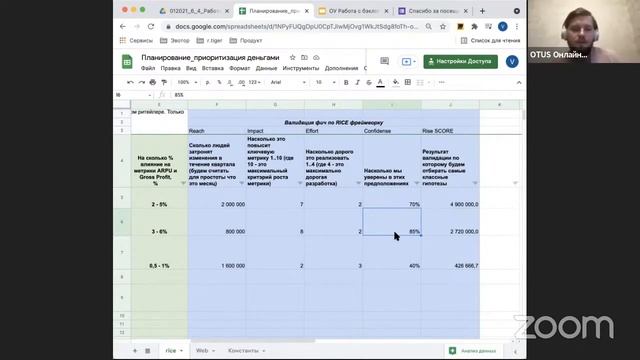The height and width of the screenshot is (360, 640).
Task: Click the Настройки Доступа share button
Action: (x=460, y=62)
